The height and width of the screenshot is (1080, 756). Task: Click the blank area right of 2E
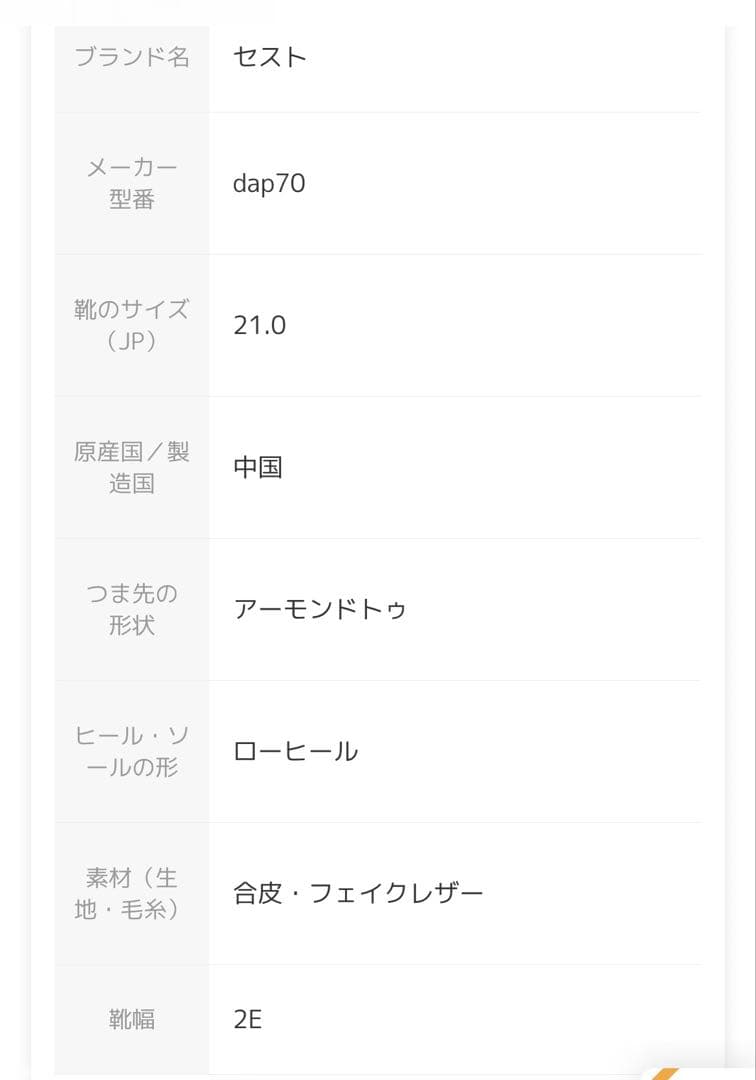coord(482,1019)
